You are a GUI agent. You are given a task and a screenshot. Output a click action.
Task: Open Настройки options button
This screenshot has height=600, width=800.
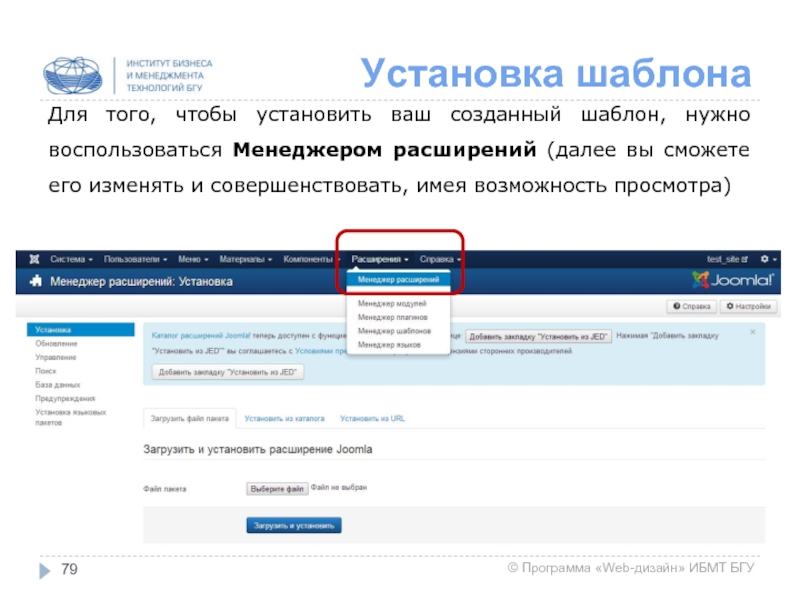click(748, 307)
